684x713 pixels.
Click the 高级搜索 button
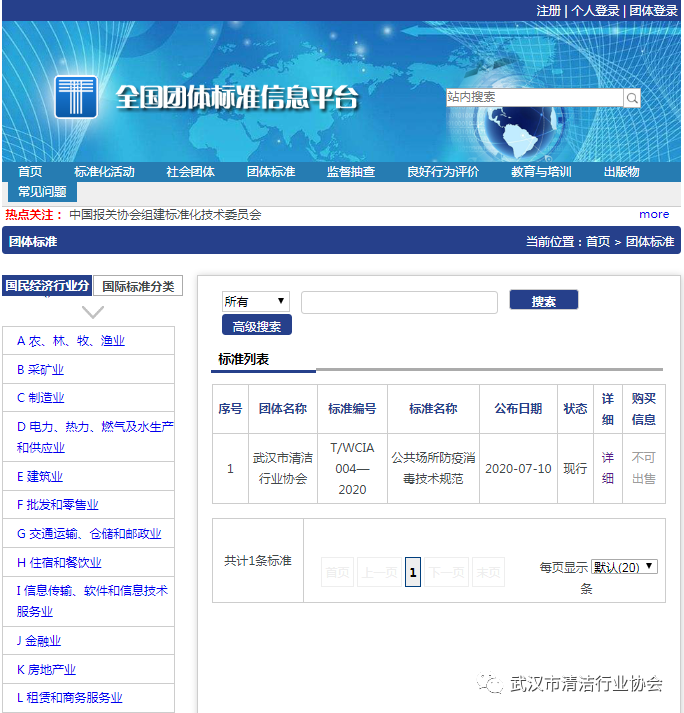coord(257,325)
